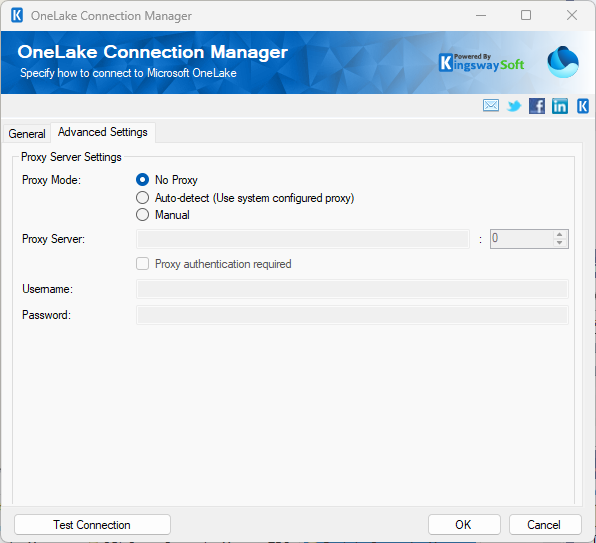Switch to the General tab
Screen dimensions: 596x543
[27, 134]
